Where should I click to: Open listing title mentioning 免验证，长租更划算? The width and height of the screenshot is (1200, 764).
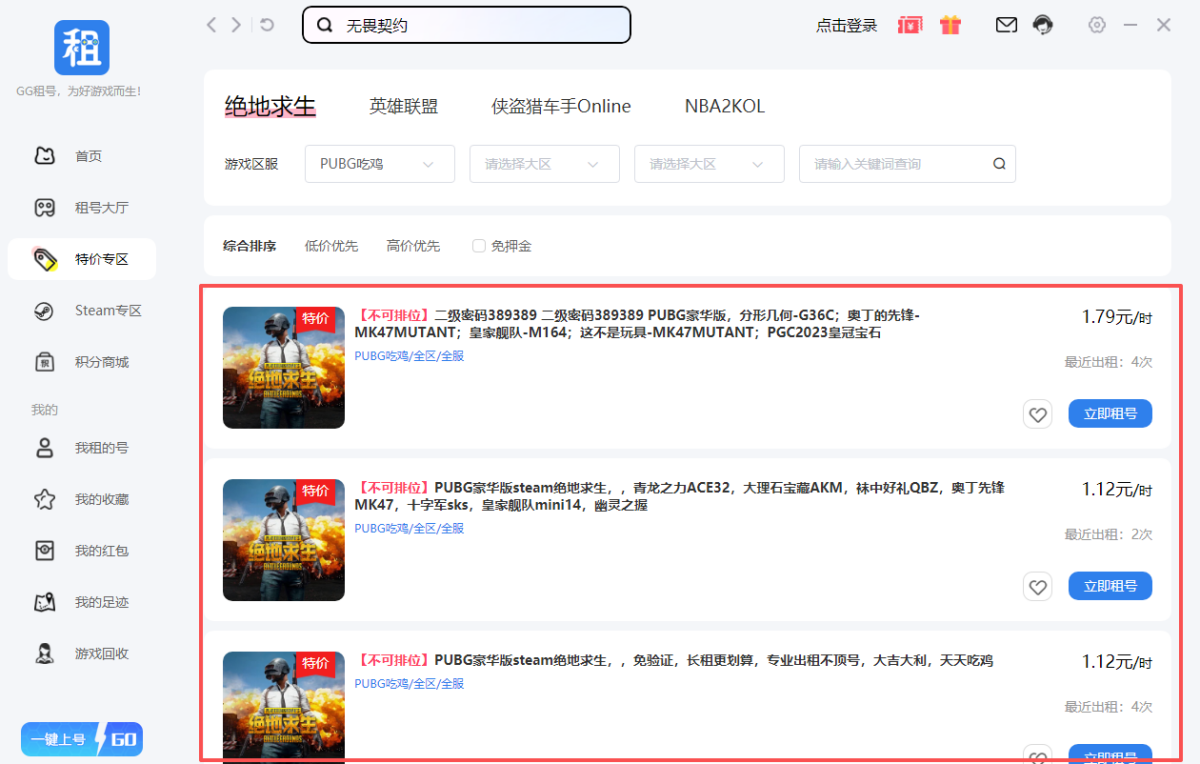point(674,661)
